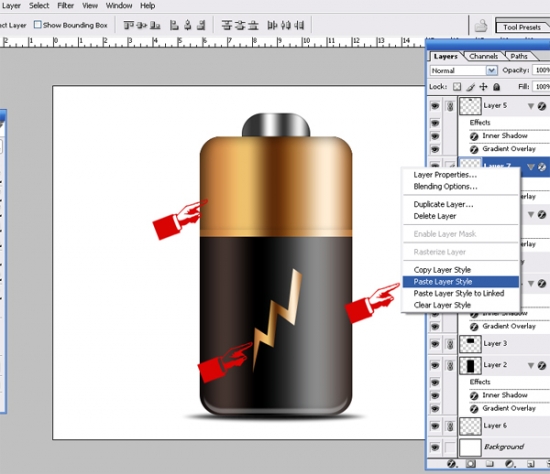550x474 pixels.
Task: Toggle the link box next to Layer 3
Action: pos(450,344)
